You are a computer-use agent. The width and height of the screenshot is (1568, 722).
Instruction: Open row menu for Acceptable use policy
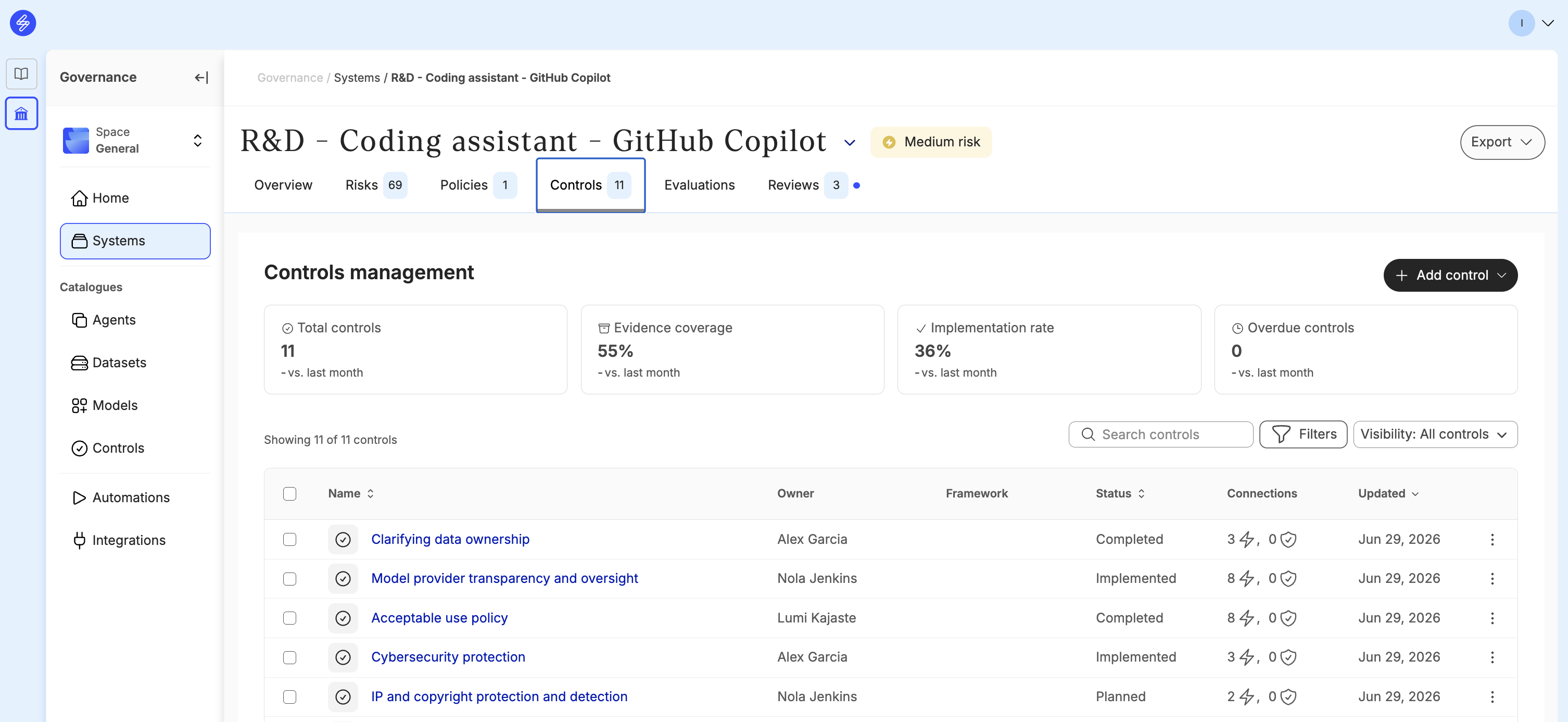(x=1492, y=618)
